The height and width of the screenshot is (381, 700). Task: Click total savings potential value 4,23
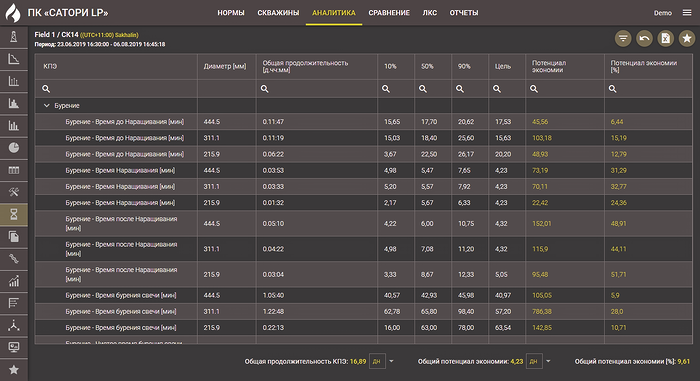[517, 361]
